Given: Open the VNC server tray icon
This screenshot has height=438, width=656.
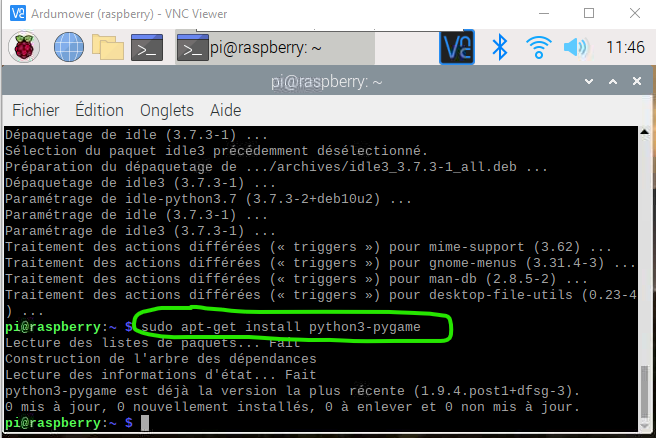Looking at the screenshot, I should click(x=457, y=47).
